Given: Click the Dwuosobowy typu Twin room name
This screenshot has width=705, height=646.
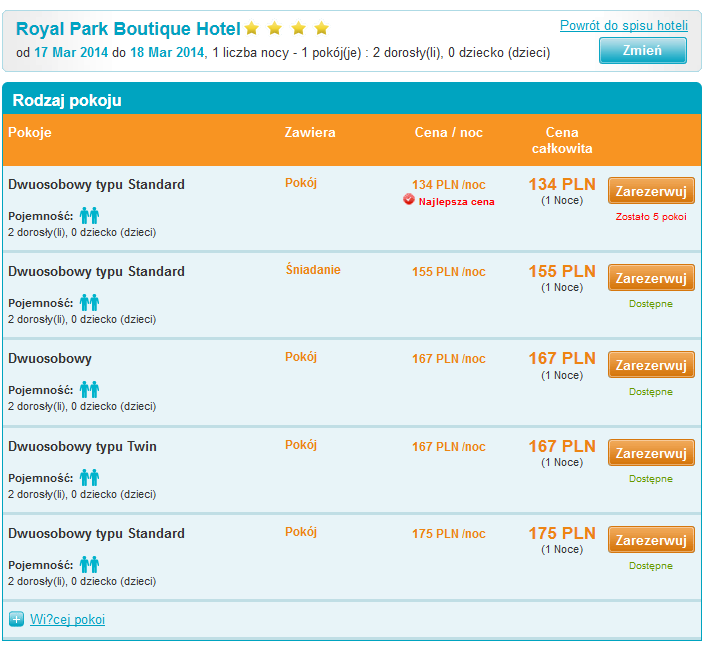Looking at the screenshot, I should point(82,446).
